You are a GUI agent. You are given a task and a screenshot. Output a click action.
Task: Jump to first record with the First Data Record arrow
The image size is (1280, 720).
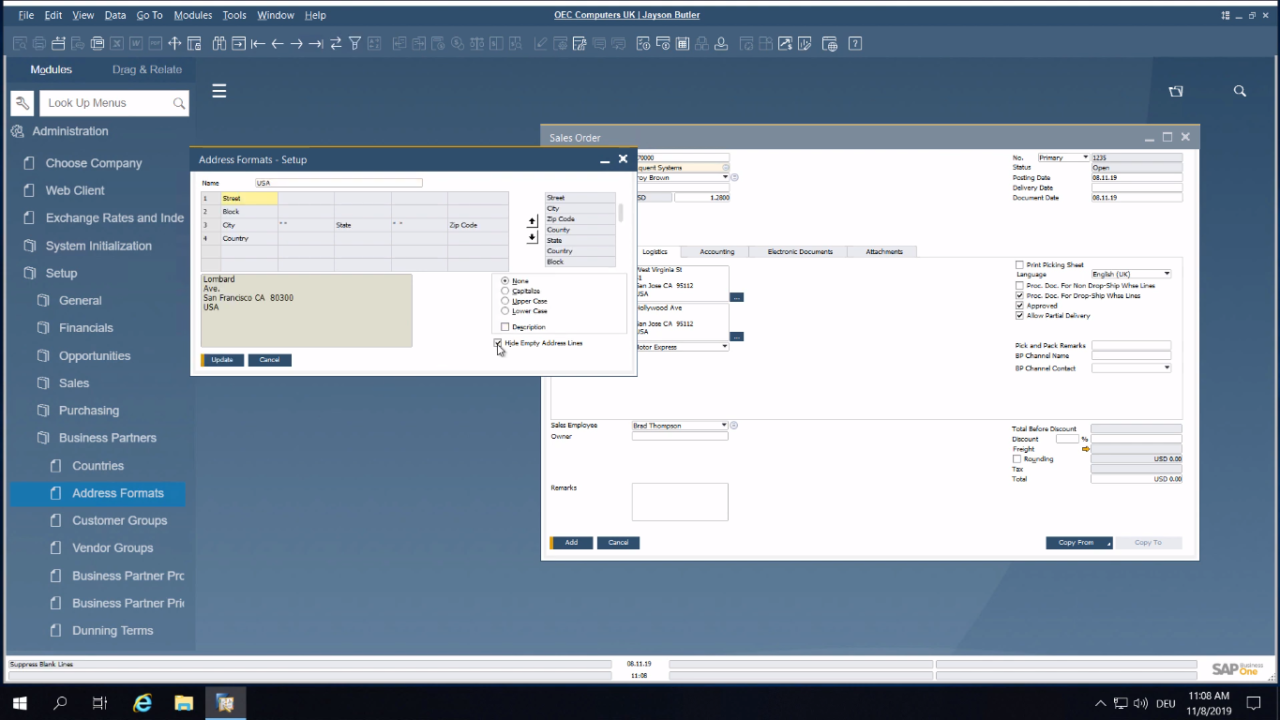coord(257,43)
